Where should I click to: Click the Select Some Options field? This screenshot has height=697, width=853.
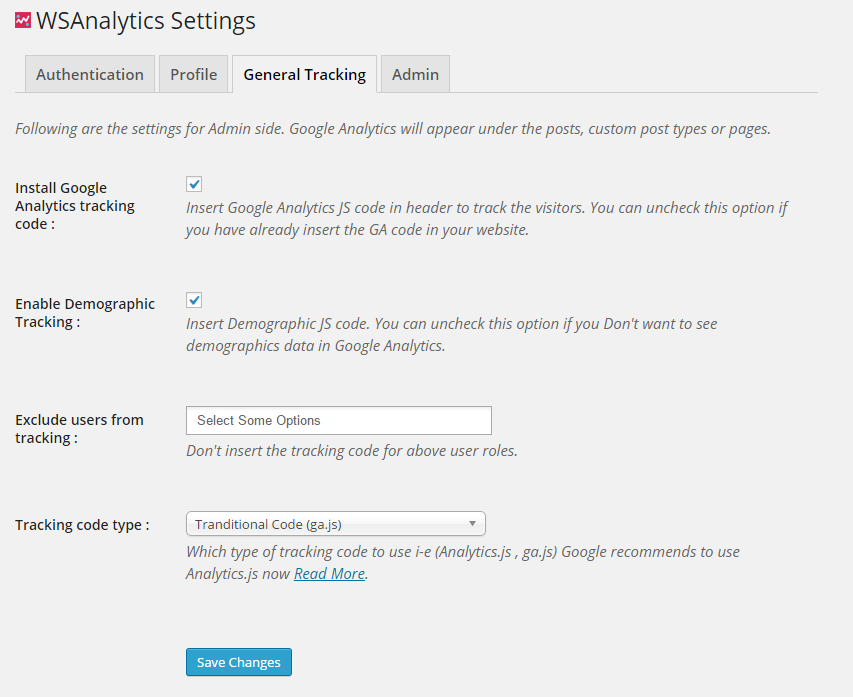339,421
